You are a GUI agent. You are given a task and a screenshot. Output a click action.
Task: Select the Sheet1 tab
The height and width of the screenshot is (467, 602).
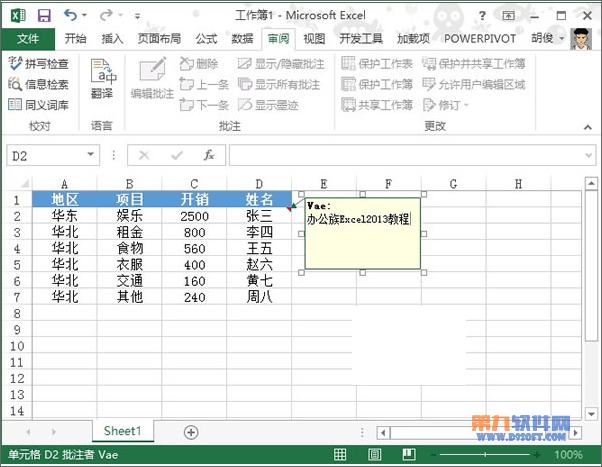122,431
